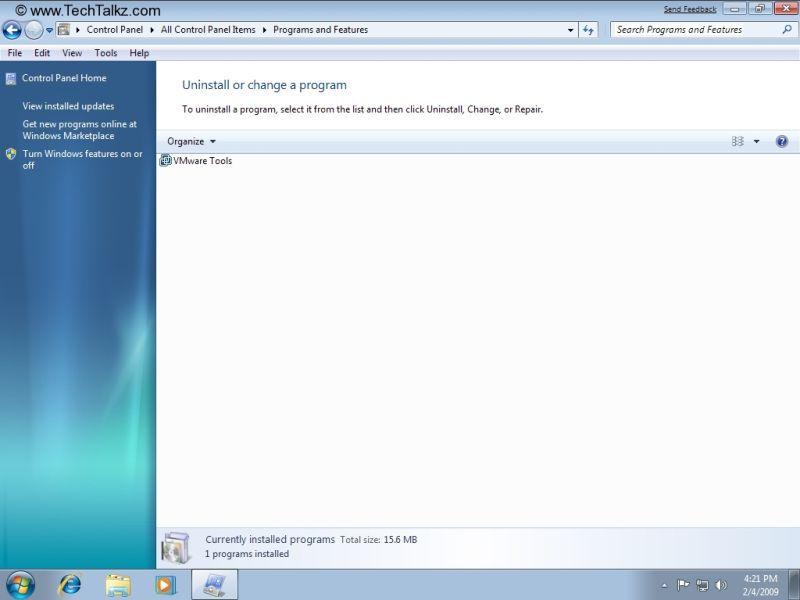Click the Back navigation arrow
This screenshot has width=800, height=600.
tap(13, 29)
